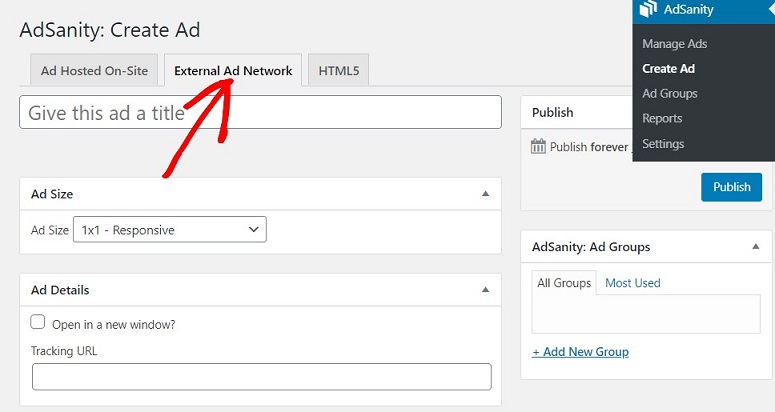
Task: Collapse the AdSanity: Ad Groups panel triangle
Action: click(755, 247)
